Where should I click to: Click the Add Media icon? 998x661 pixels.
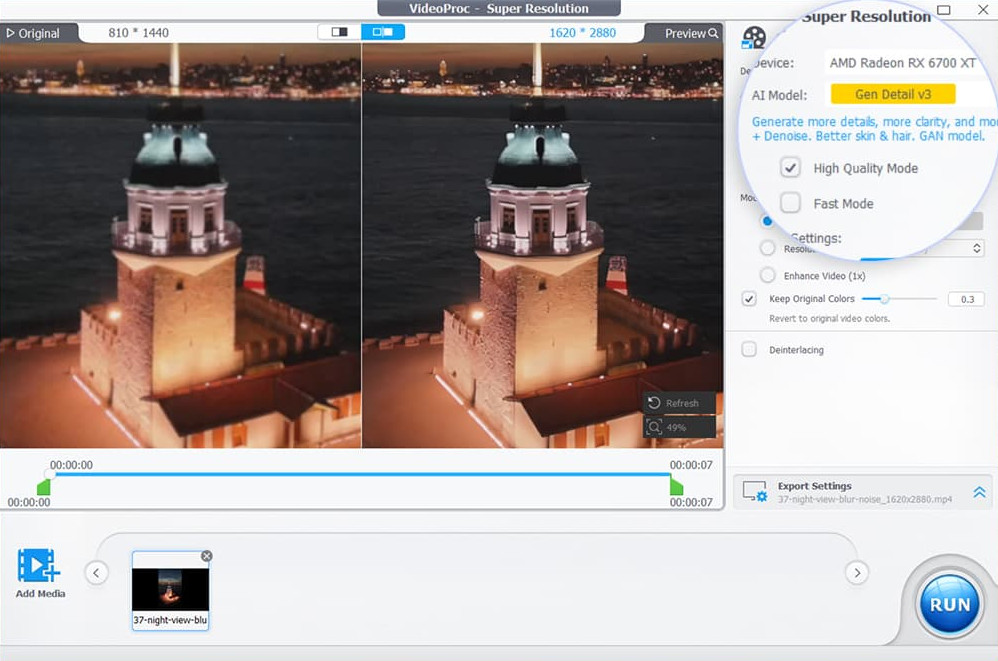click(39, 566)
